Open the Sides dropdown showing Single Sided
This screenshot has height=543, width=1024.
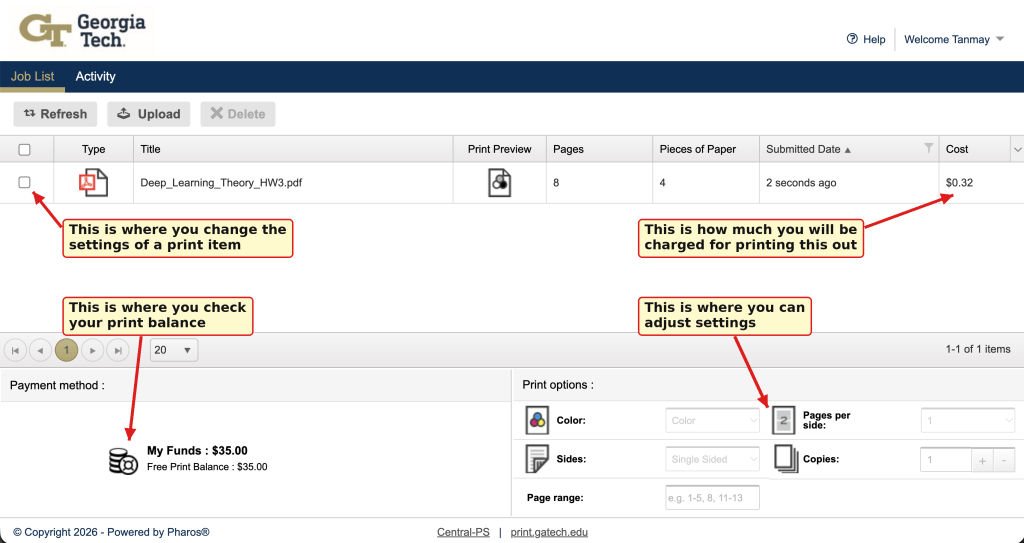712,459
